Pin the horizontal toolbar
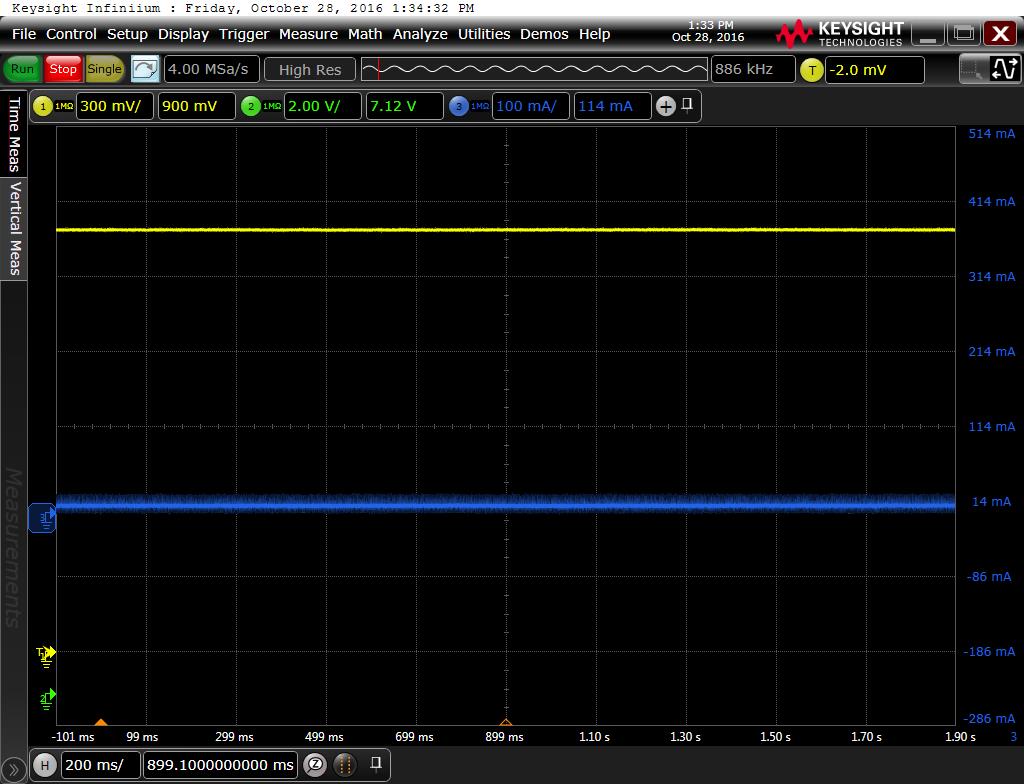 [x=376, y=763]
